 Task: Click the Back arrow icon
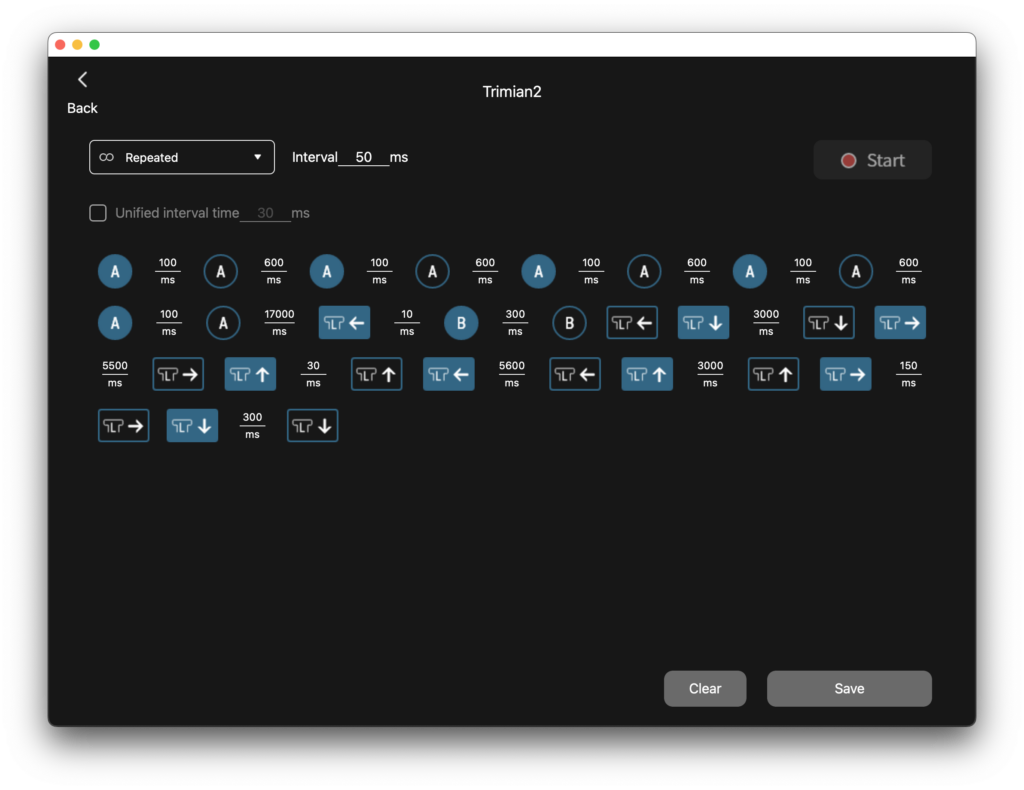click(x=82, y=80)
